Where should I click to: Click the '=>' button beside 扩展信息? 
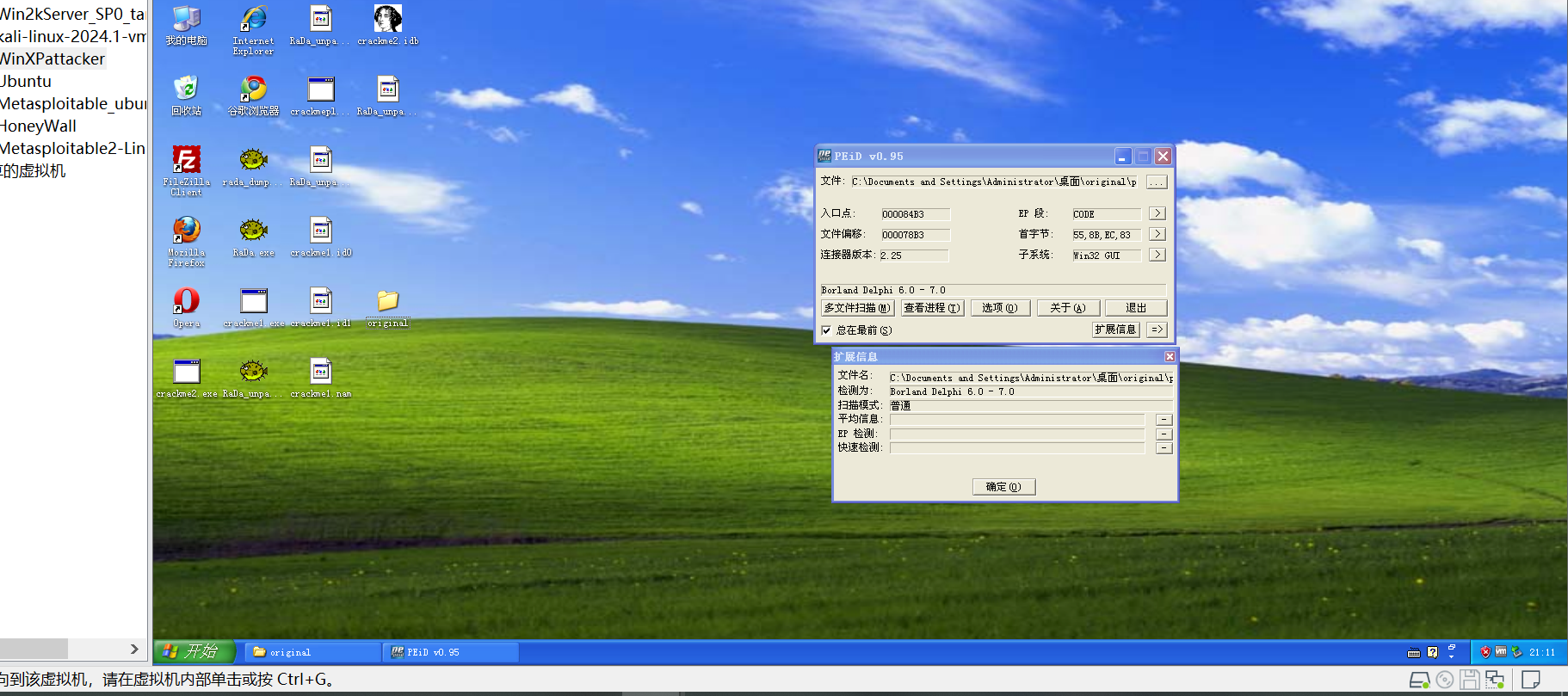pos(1157,330)
